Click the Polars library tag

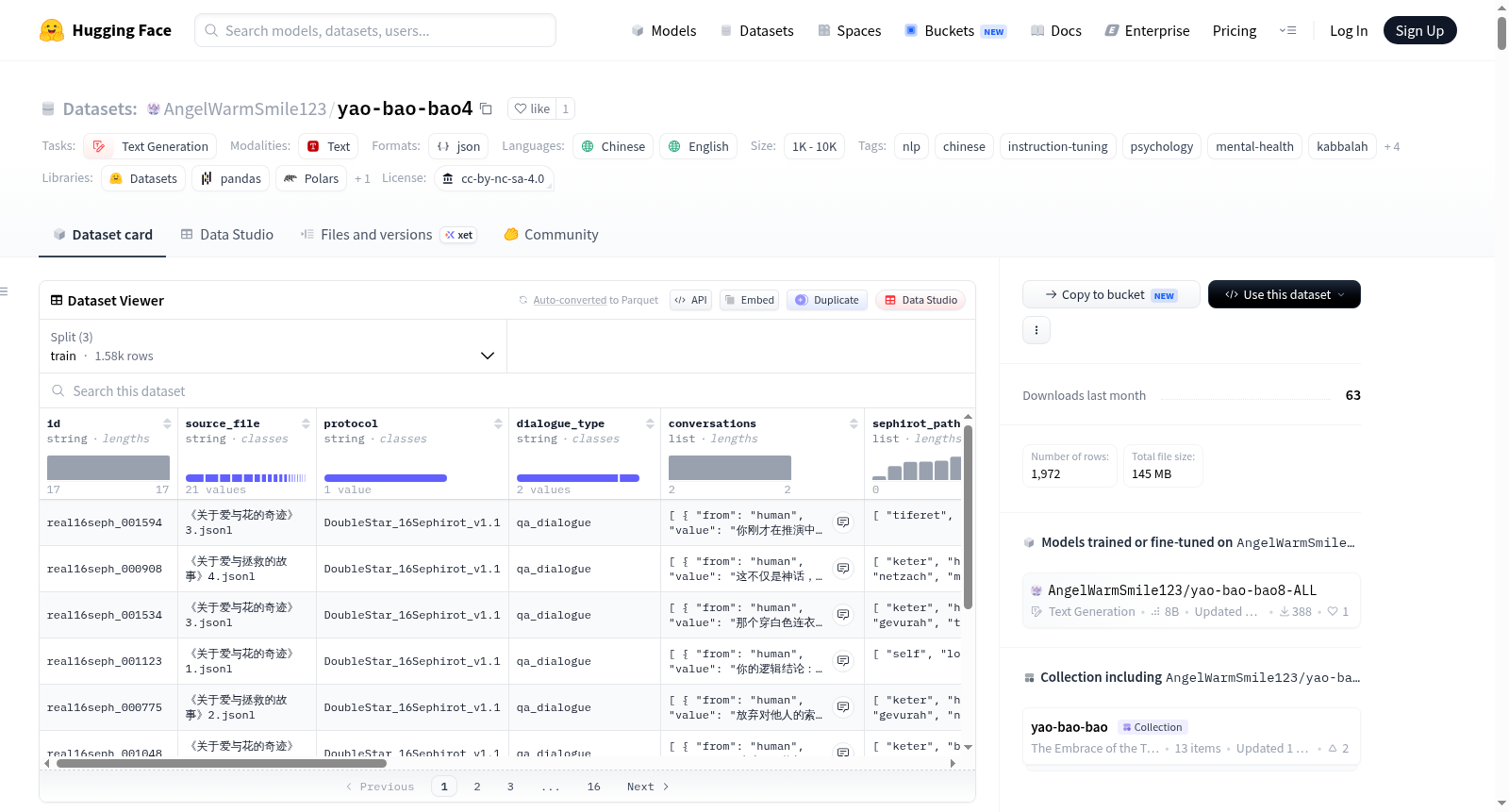(x=311, y=178)
